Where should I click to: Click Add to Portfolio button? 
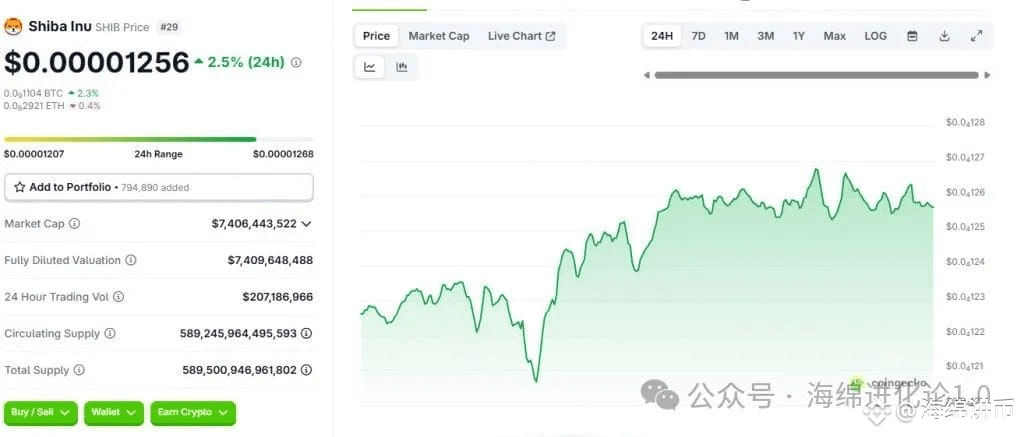(x=159, y=187)
